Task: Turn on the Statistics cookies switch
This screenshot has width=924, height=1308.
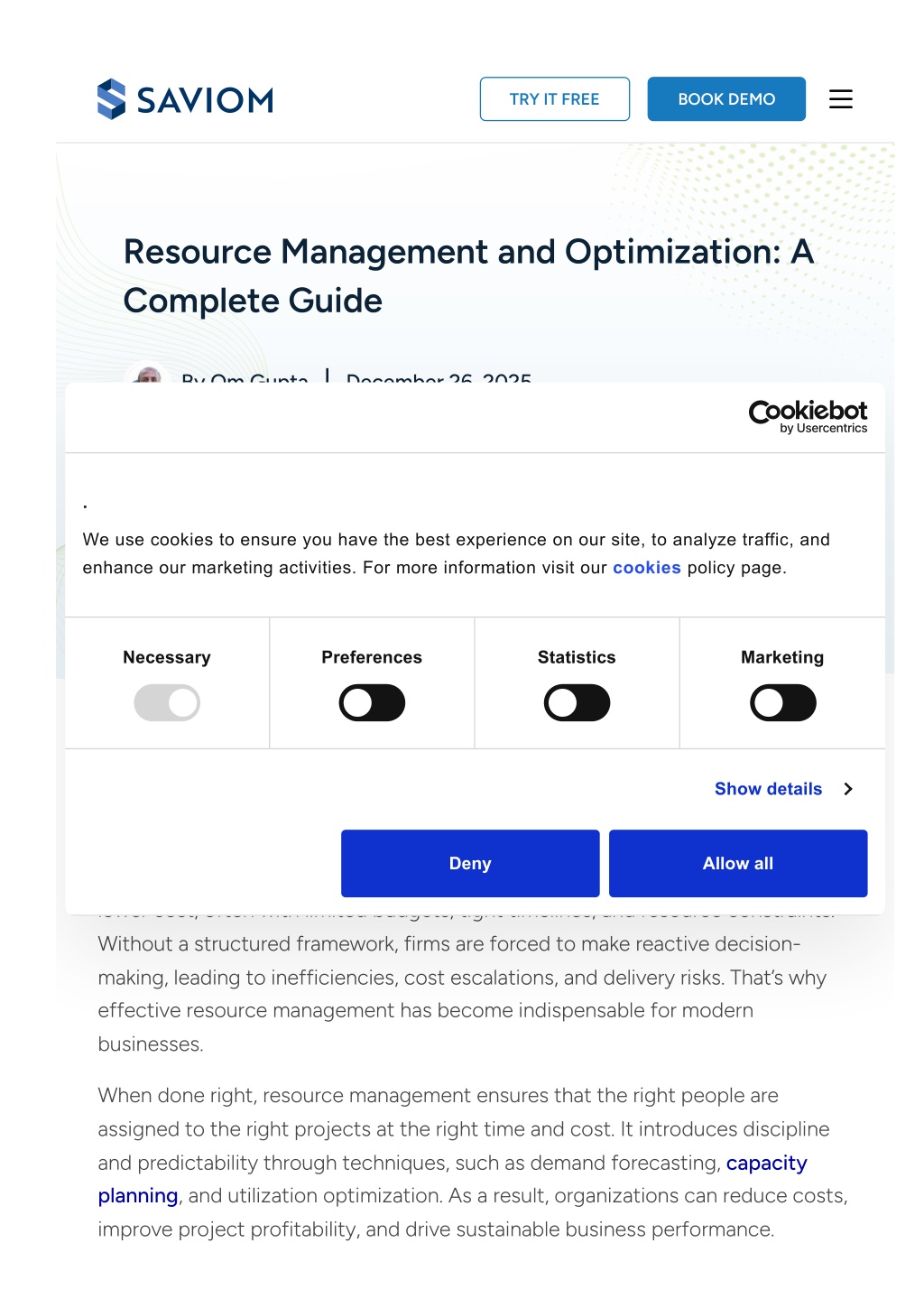Action: pos(577,703)
